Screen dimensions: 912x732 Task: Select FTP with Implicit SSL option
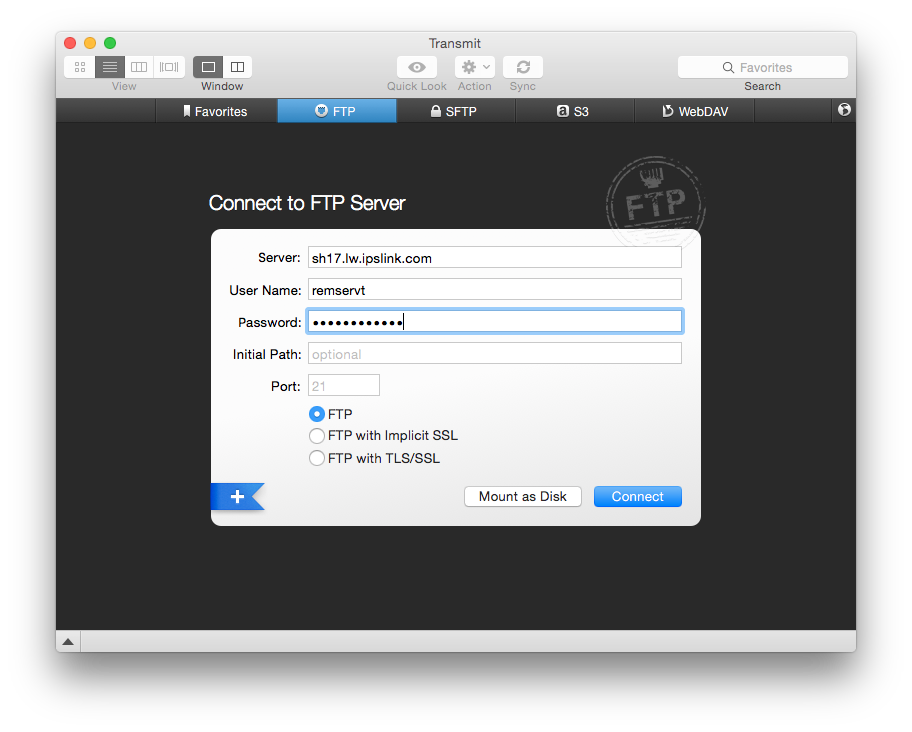[x=317, y=436]
